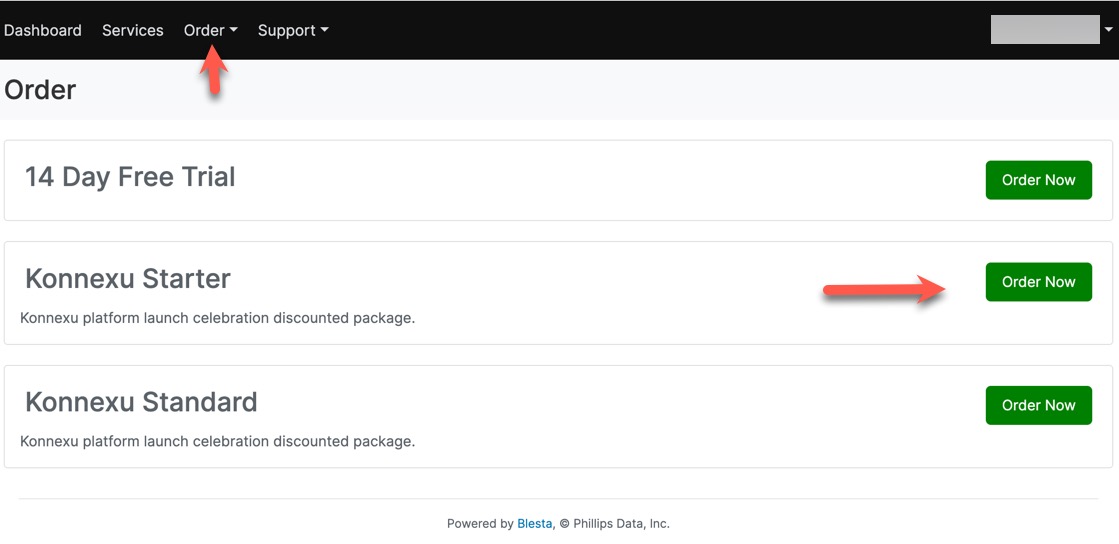Screen dimensions: 1119x544
Task: Select the Konnexu Standard package title
Action: click(141, 402)
